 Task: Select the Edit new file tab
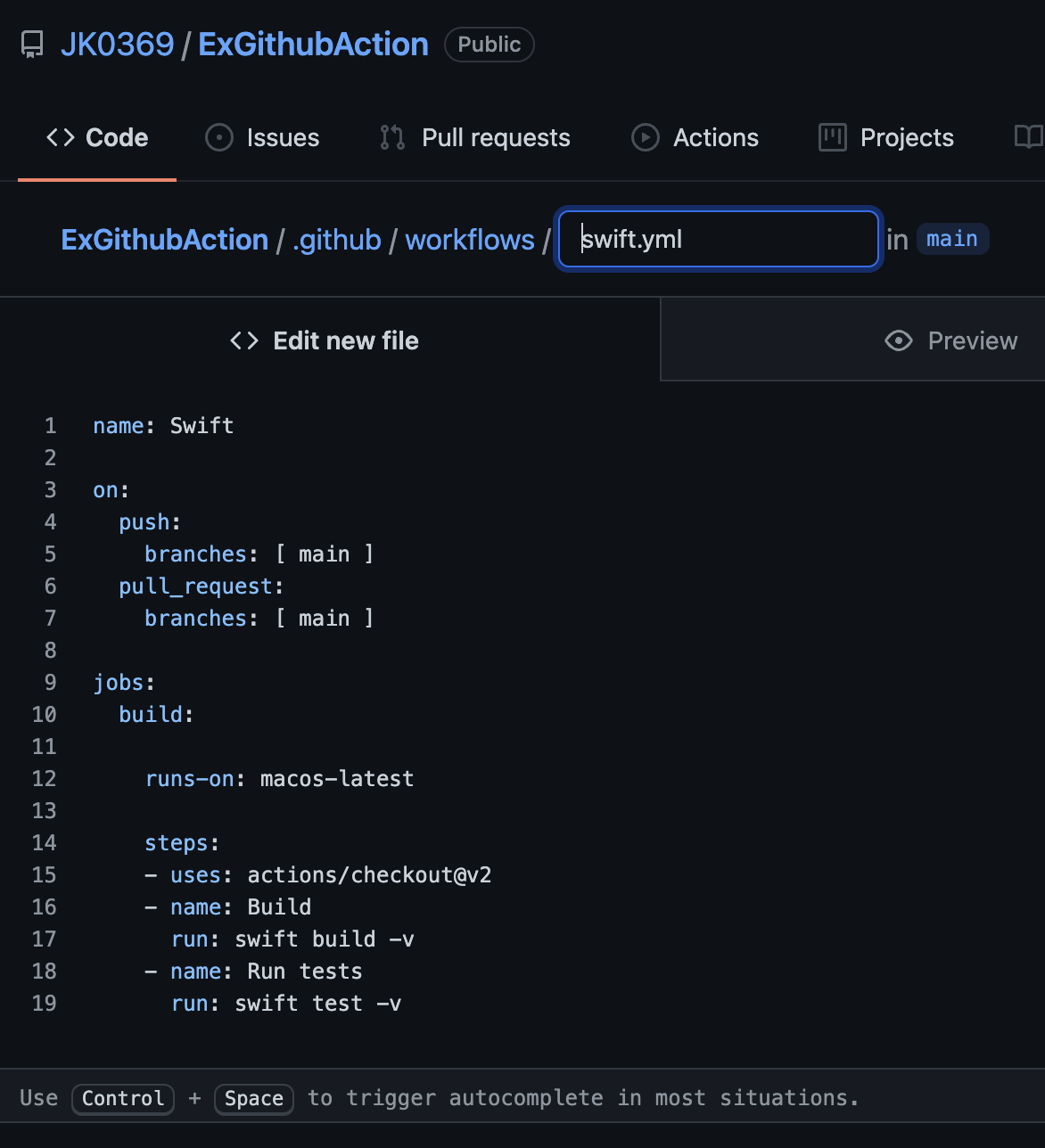(325, 340)
